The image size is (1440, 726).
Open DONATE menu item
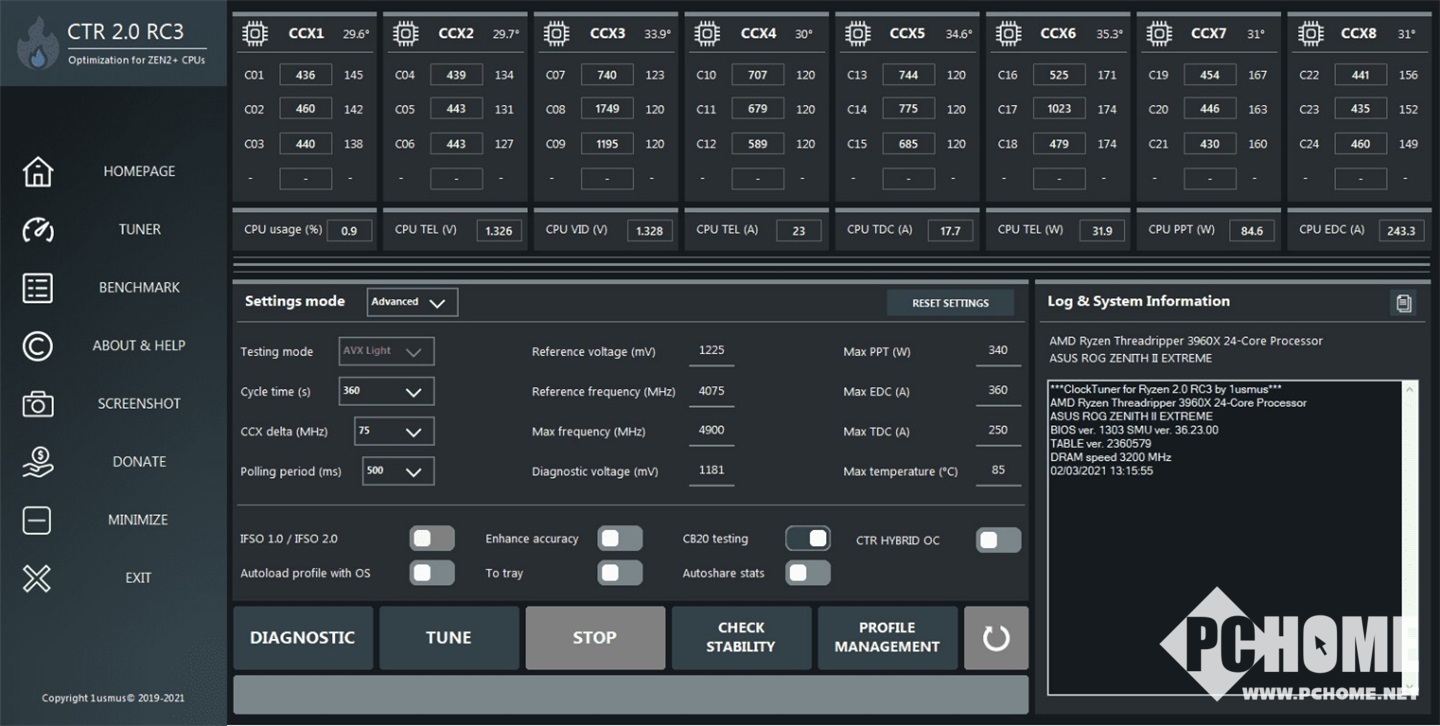coord(139,461)
